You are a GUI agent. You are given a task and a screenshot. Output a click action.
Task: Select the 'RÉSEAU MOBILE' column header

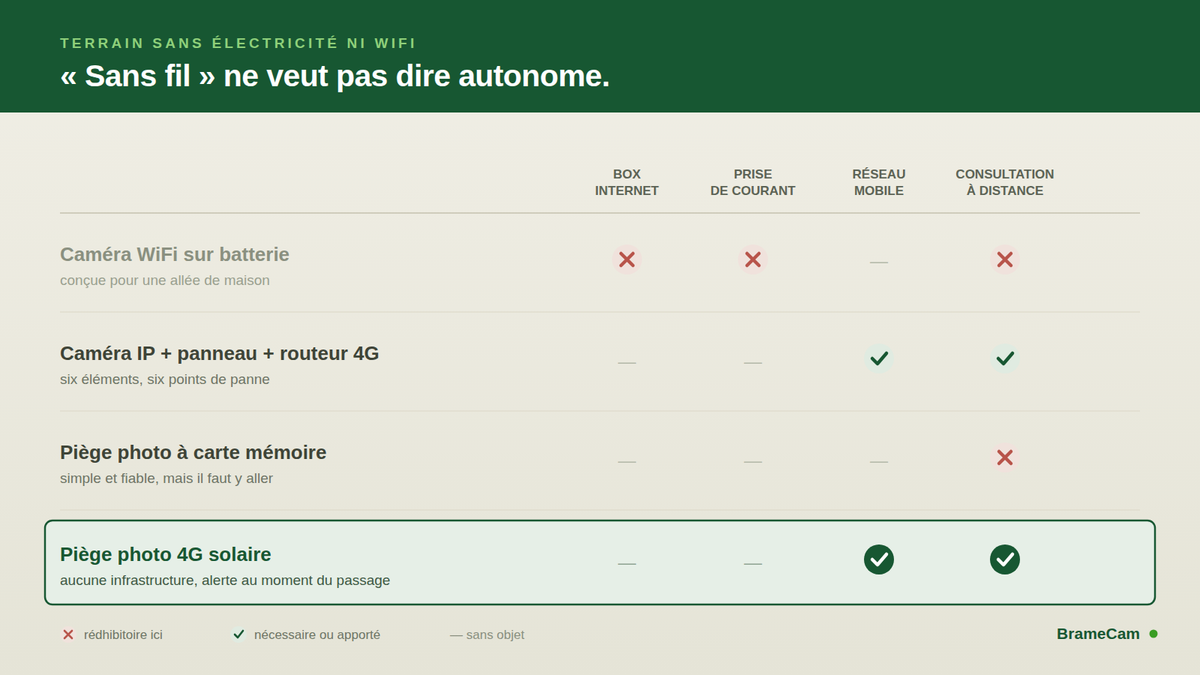pos(879,182)
